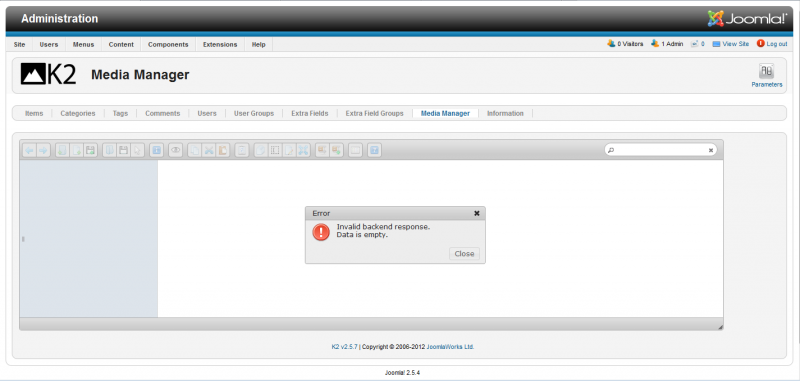Switch to the Extra Field Groups tab
Image resolution: width=800 pixels, height=381 pixels.
click(x=374, y=113)
